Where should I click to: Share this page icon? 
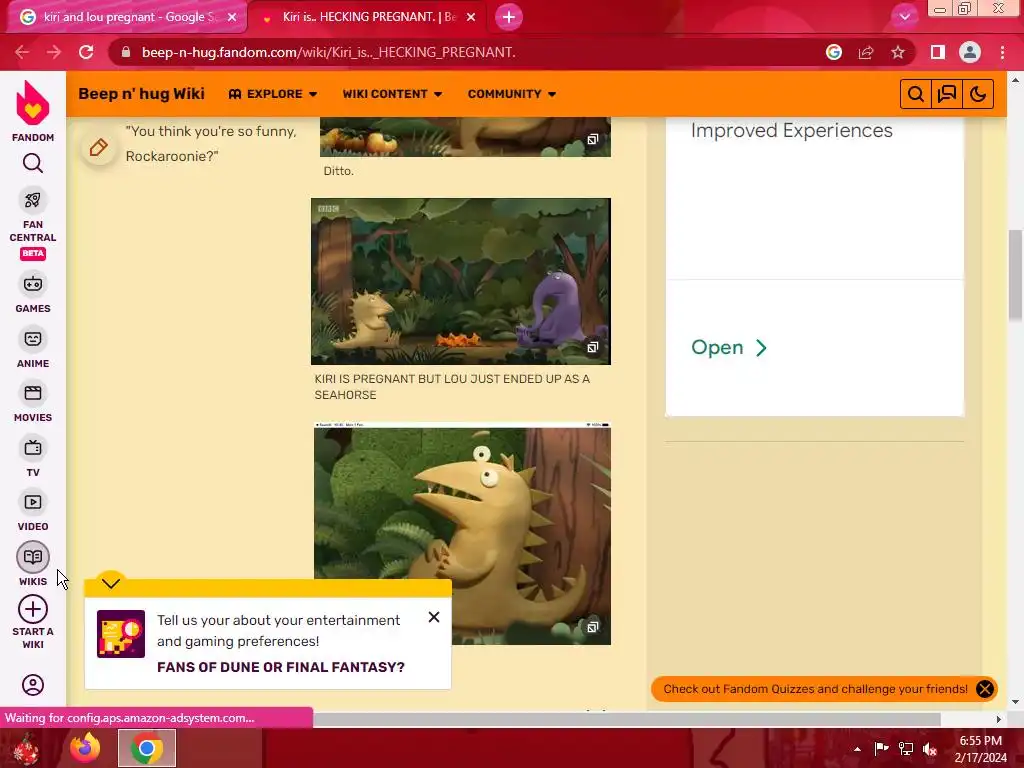866,52
